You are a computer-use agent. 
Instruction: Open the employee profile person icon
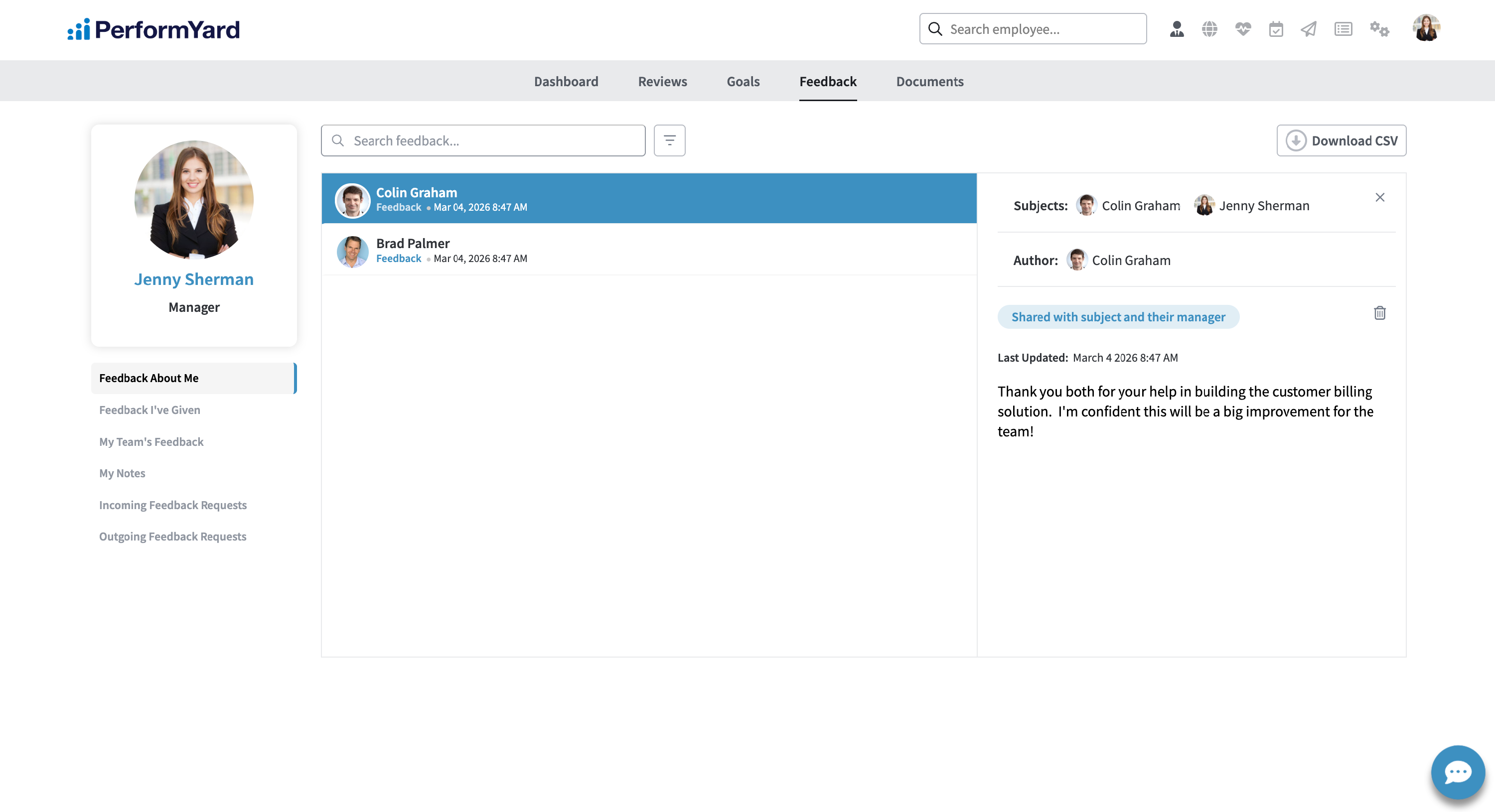click(x=1177, y=29)
